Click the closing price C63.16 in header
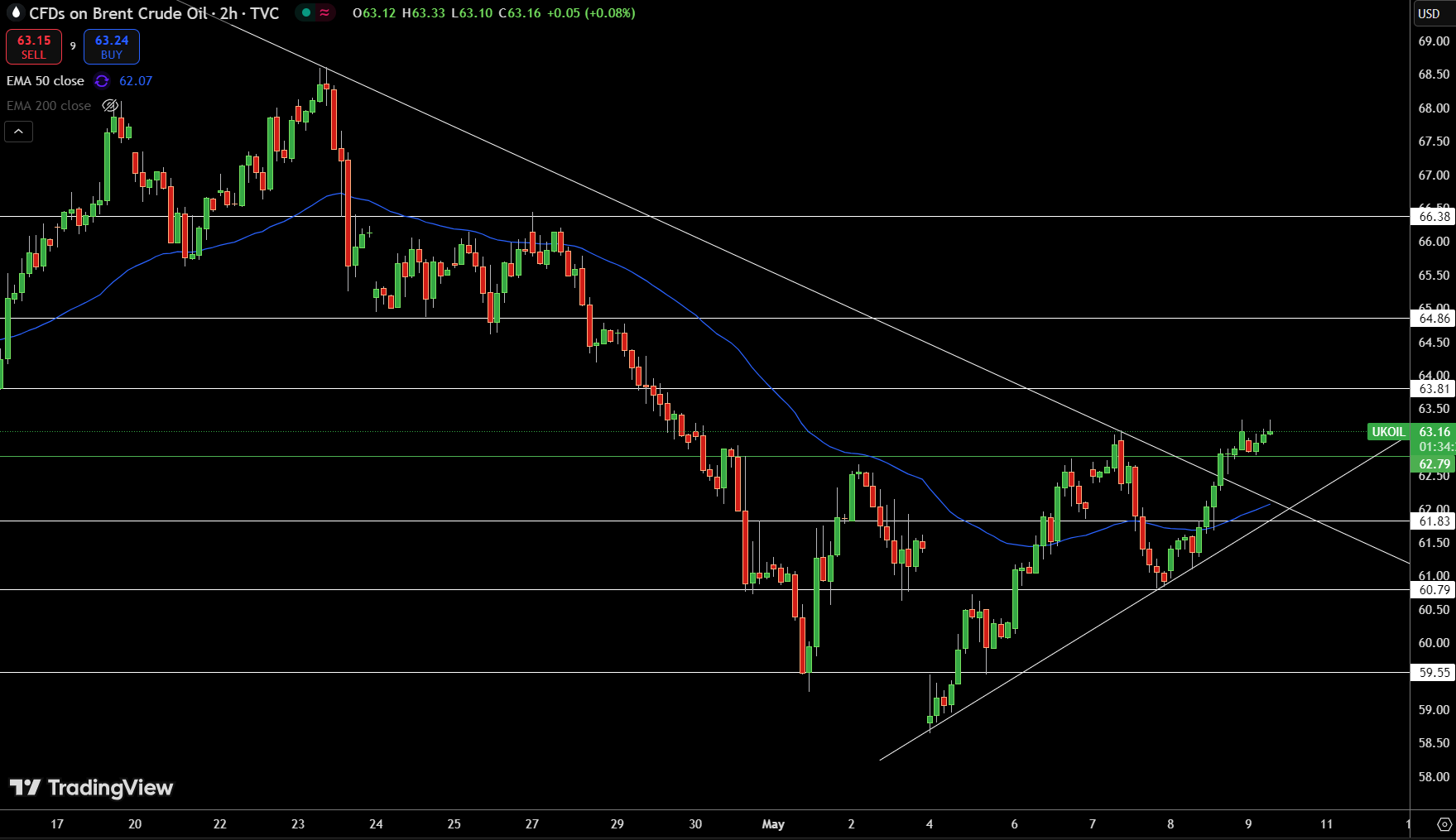This screenshot has height=840, width=1456. [x=520, y=13]
